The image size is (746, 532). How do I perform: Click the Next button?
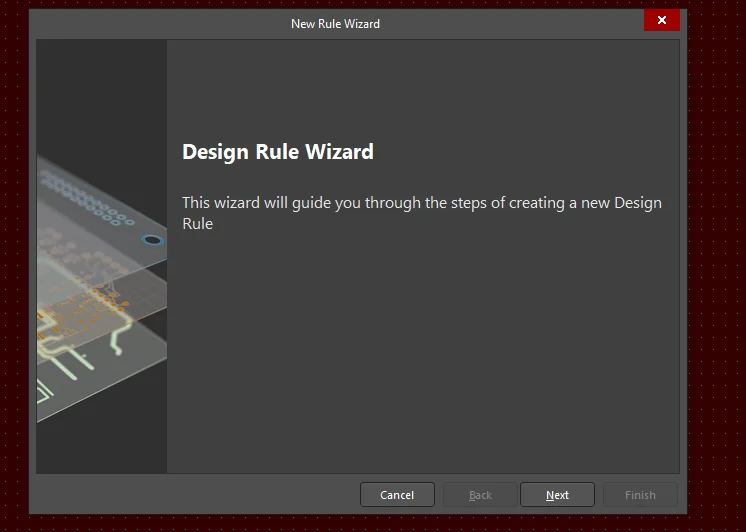tap(557, 495)
